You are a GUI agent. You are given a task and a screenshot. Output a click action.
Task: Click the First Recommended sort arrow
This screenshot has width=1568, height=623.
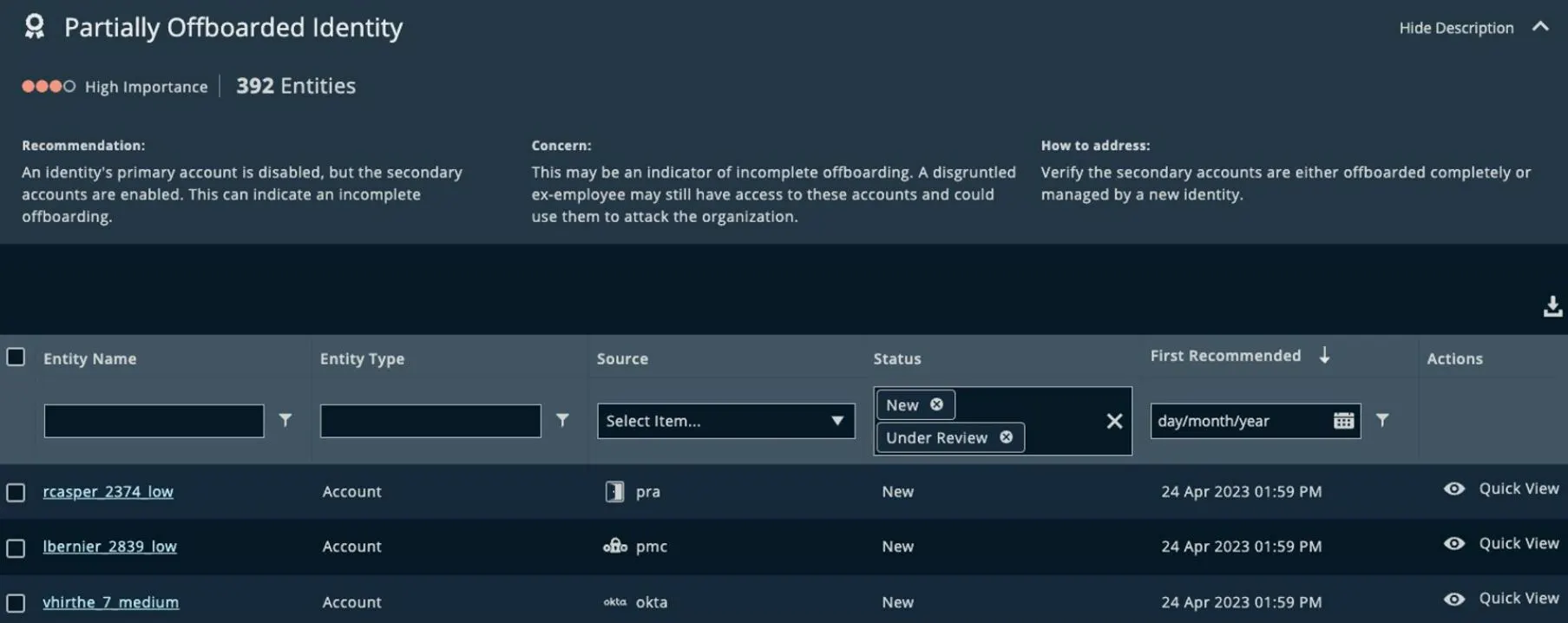pyautogui.click(x=1324, y=355)
